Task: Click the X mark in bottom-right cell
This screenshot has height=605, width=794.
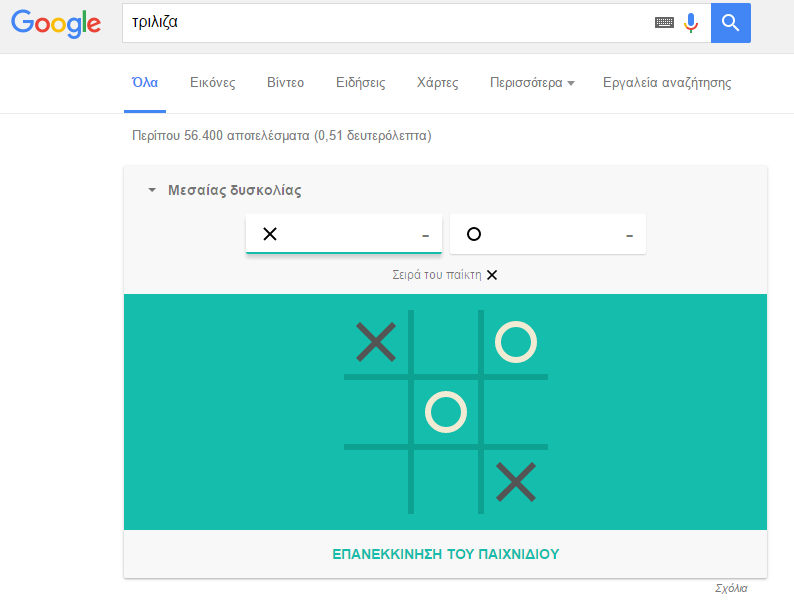Action: pyautogui.click(x=516, y=483)
